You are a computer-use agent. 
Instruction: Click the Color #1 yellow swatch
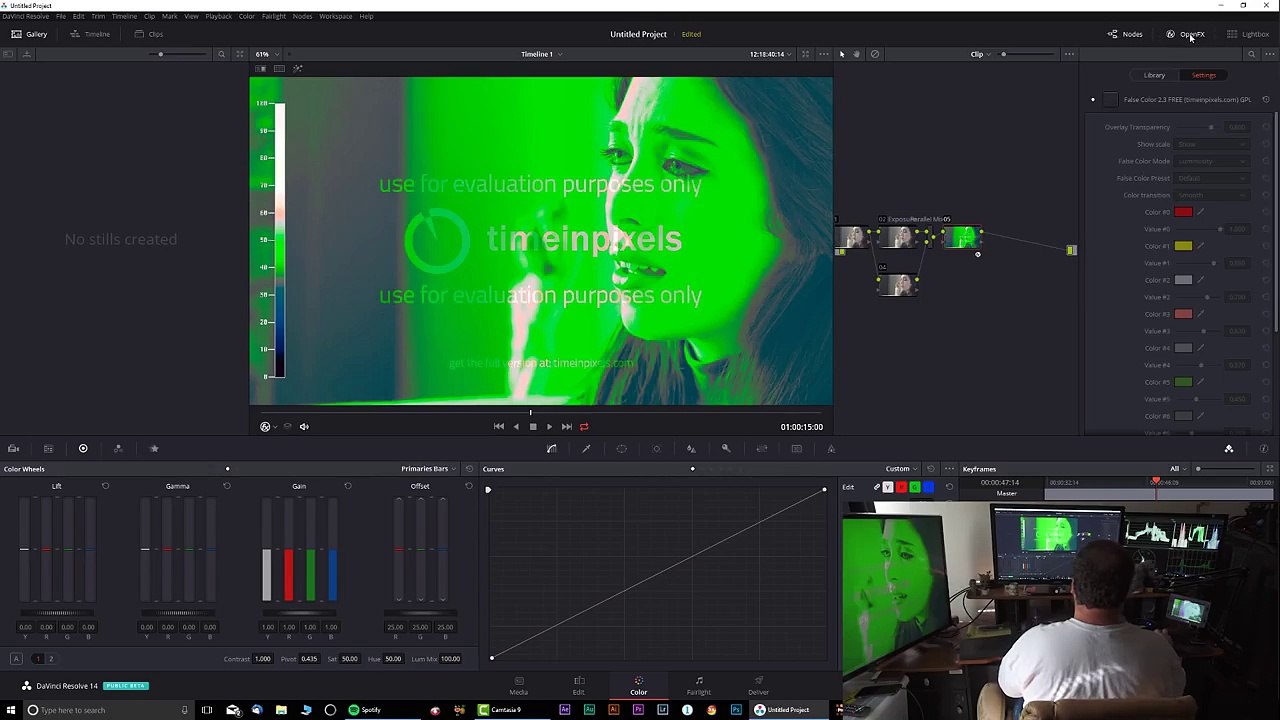[x=1183, y=246]
